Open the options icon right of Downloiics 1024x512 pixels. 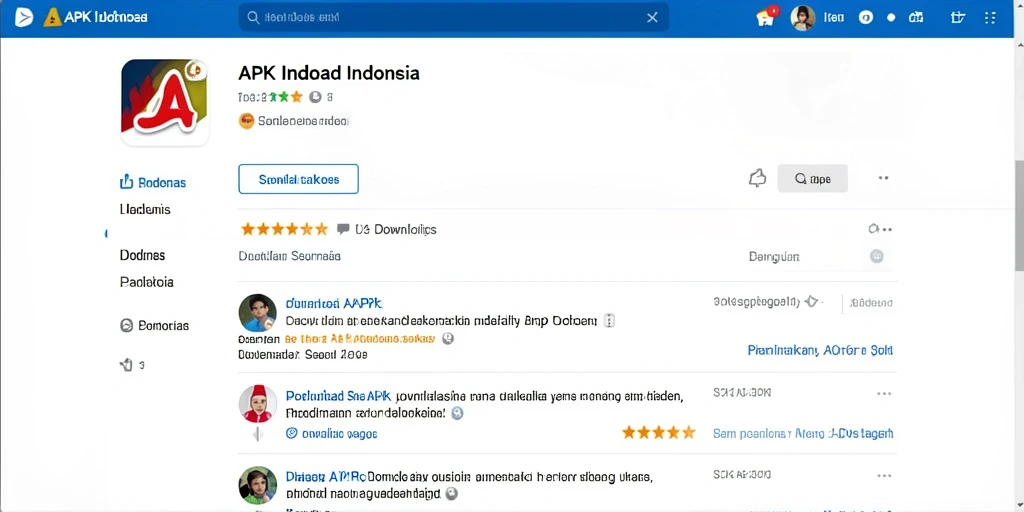pos(880,229)
